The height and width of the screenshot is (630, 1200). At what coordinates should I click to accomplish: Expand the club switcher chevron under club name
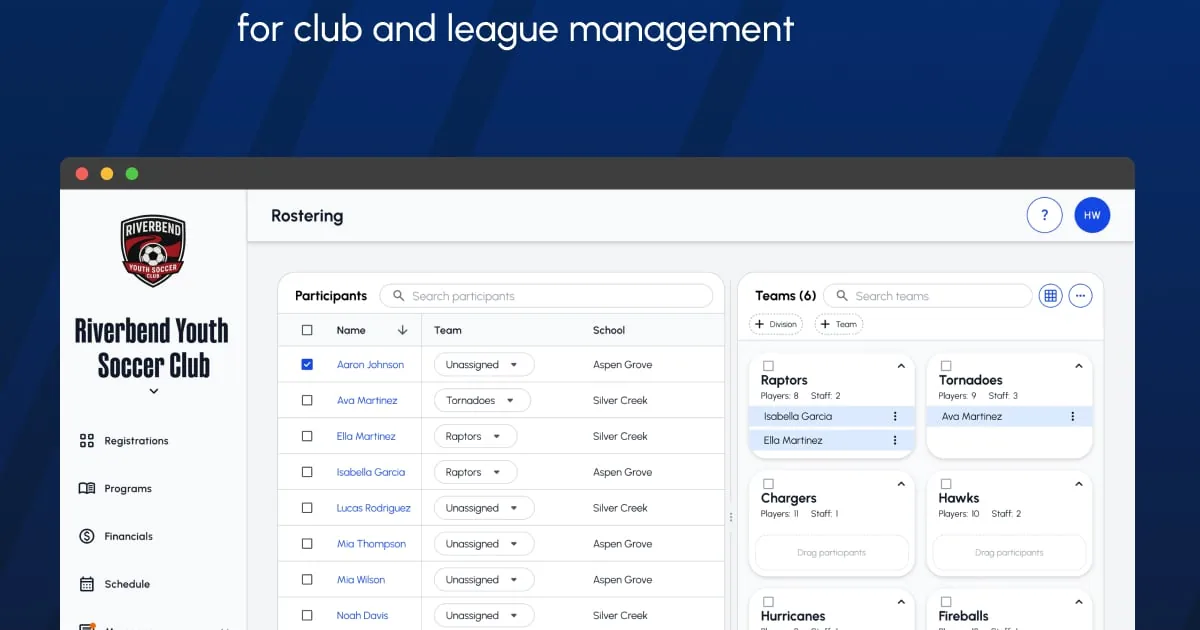[153, 391]
